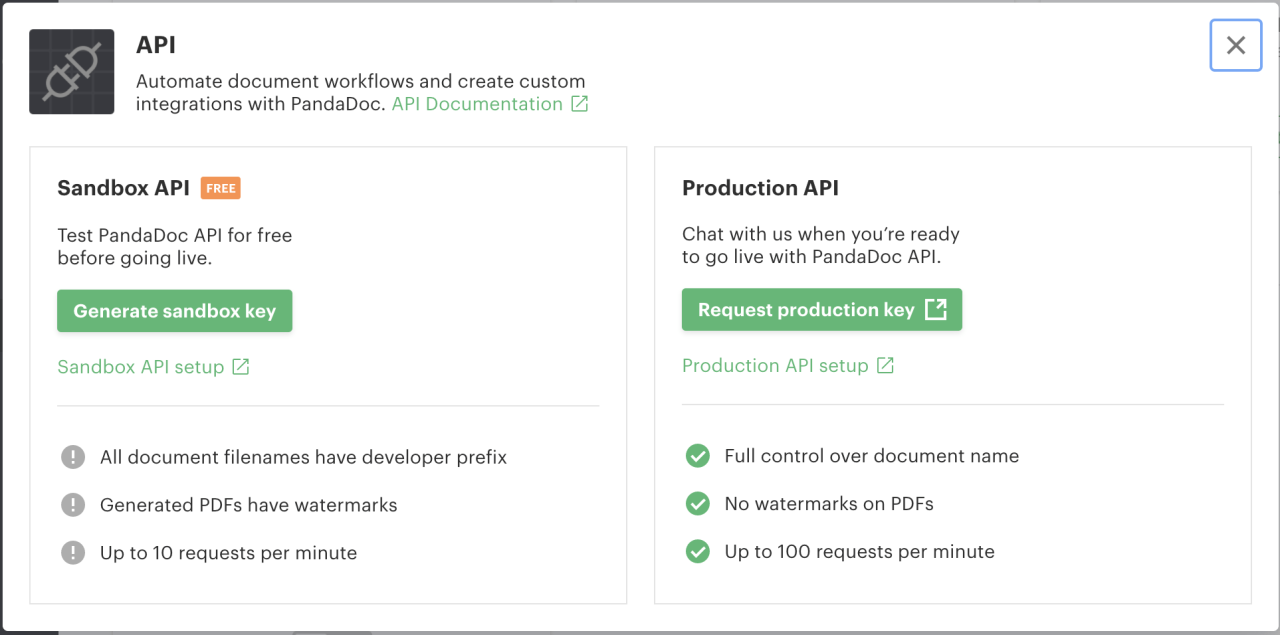Click checkmark beside 100 requests per minute
Viewport: 1280px width, 635px height.
[697, 551]
